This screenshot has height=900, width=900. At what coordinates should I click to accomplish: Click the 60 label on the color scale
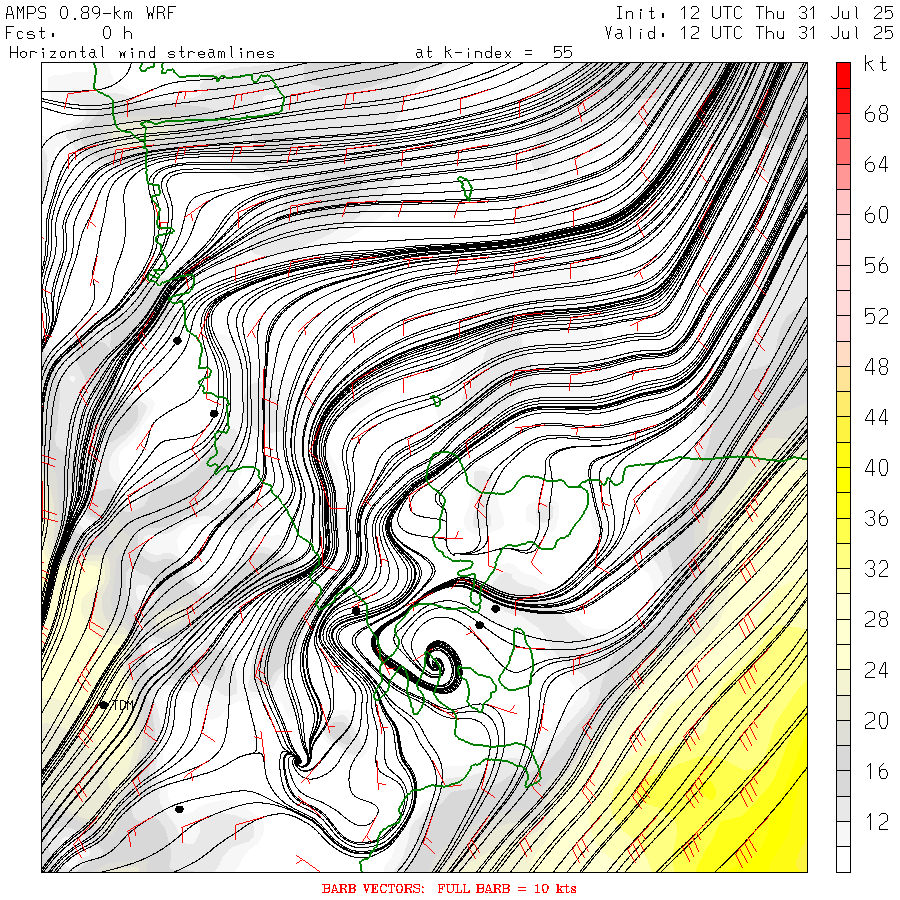click(876, 215)
